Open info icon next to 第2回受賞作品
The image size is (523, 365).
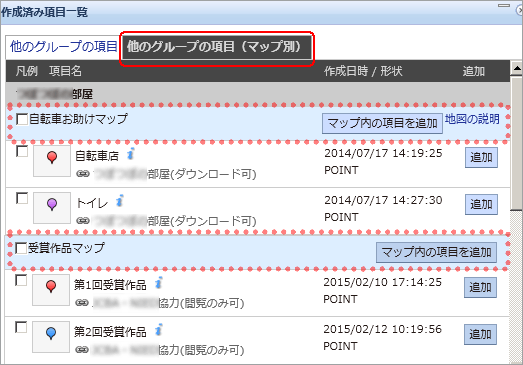[x=159, y=330]
